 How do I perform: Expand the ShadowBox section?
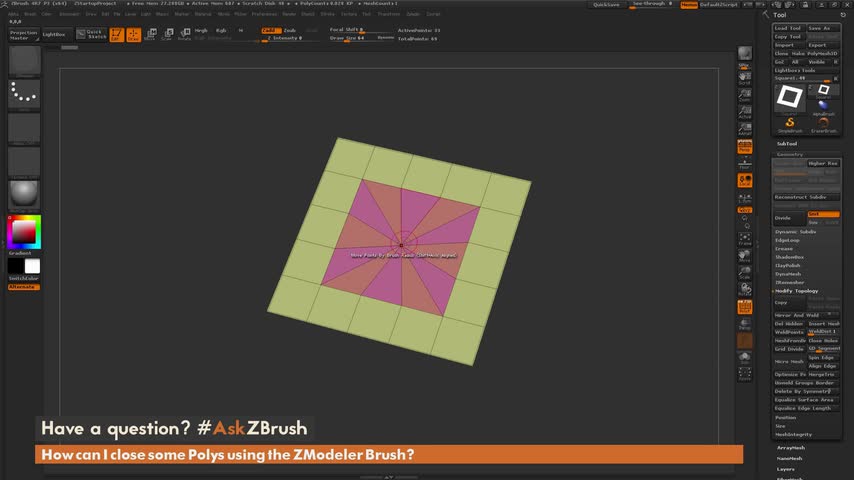pos(790,257)
